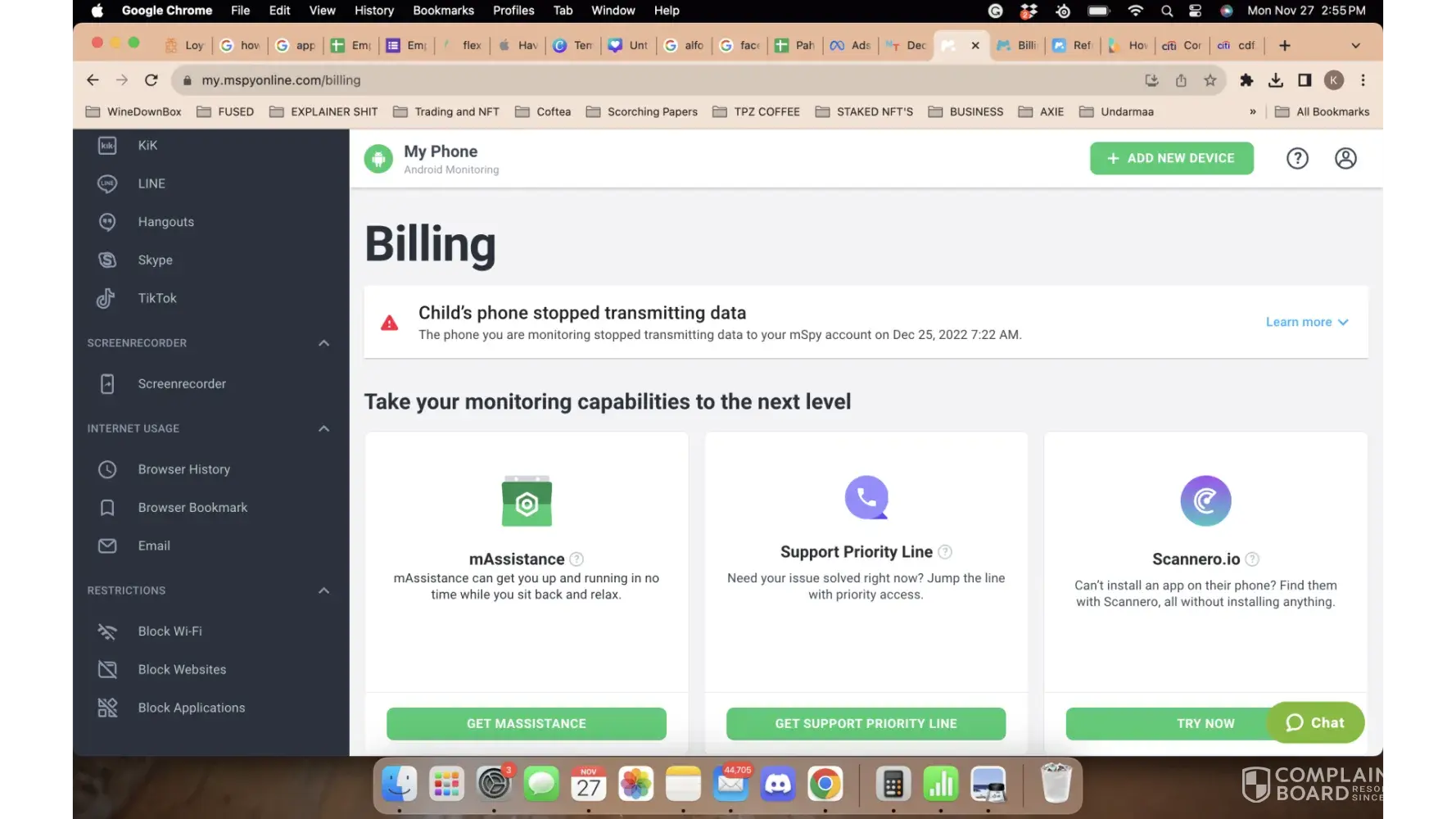
Task: Open Email monitoring page
Action: [x=154, y=545]
